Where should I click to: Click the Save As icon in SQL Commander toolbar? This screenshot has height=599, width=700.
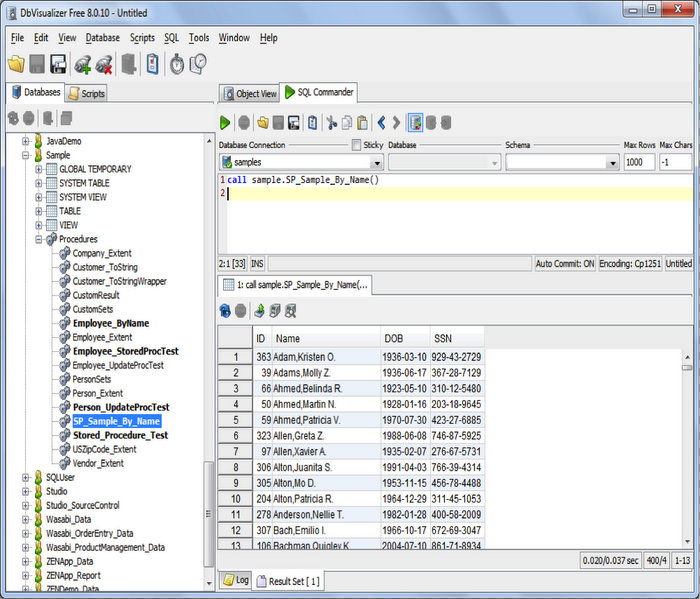(293, 123)
